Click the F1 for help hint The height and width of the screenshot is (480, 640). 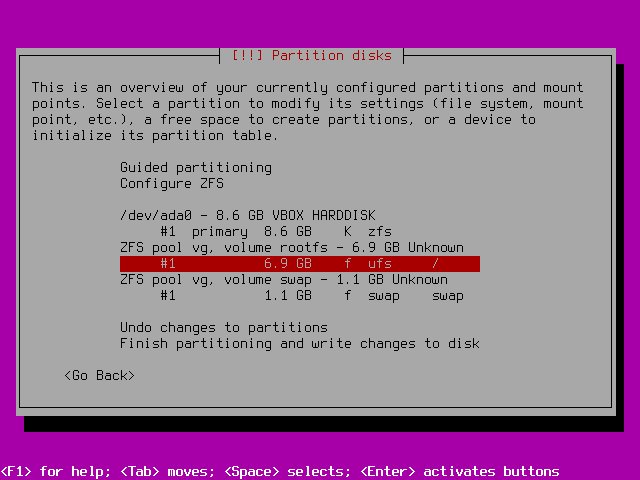point(56,471)
